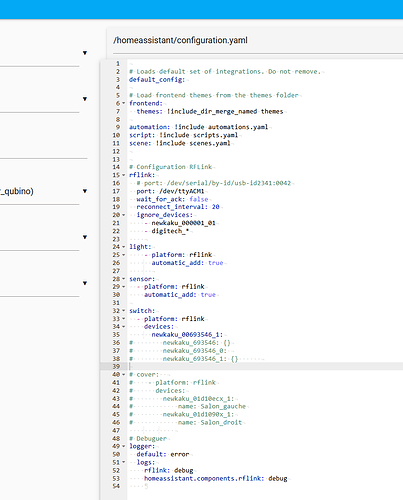The image size is (403, 500).
Task: Collapse the sensor section fold arrow
Action: coord(124,279)
